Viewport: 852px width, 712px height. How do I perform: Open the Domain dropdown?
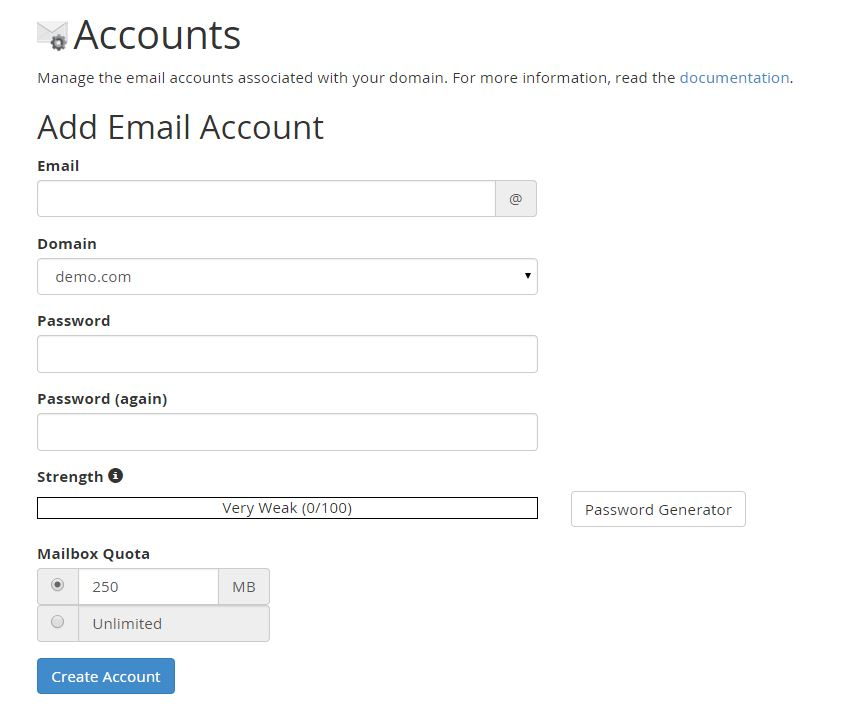click(x=287, y=276)
